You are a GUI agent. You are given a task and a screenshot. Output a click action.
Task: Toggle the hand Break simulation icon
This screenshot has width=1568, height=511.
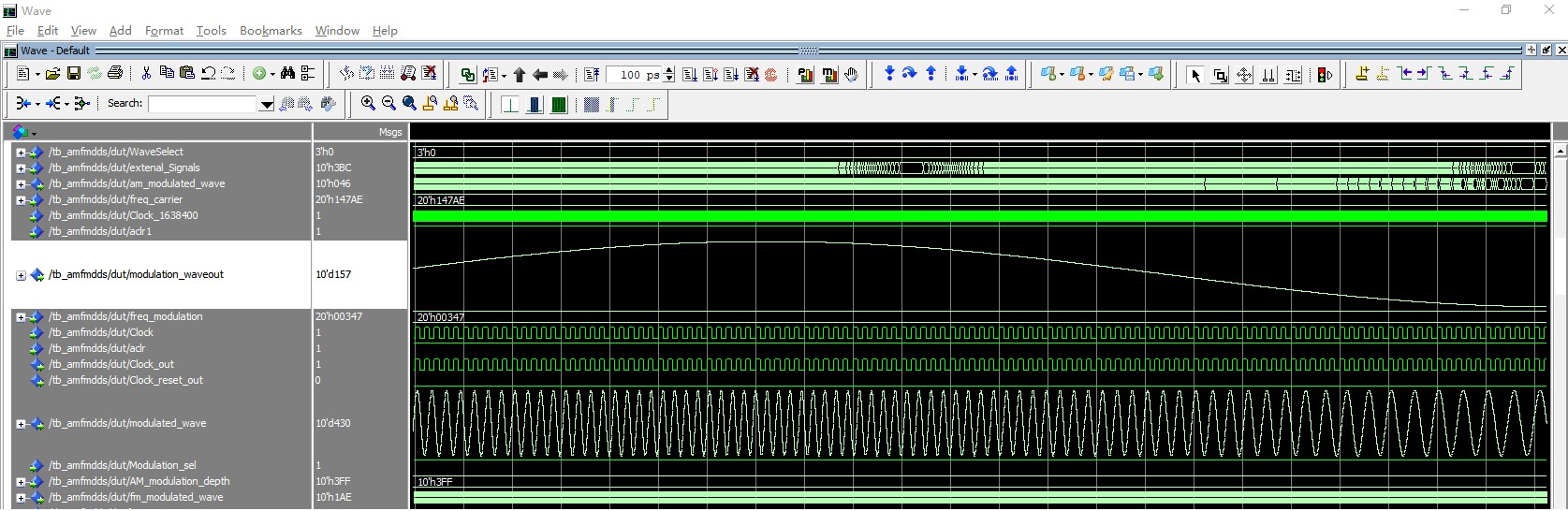[x=851, y=75]
